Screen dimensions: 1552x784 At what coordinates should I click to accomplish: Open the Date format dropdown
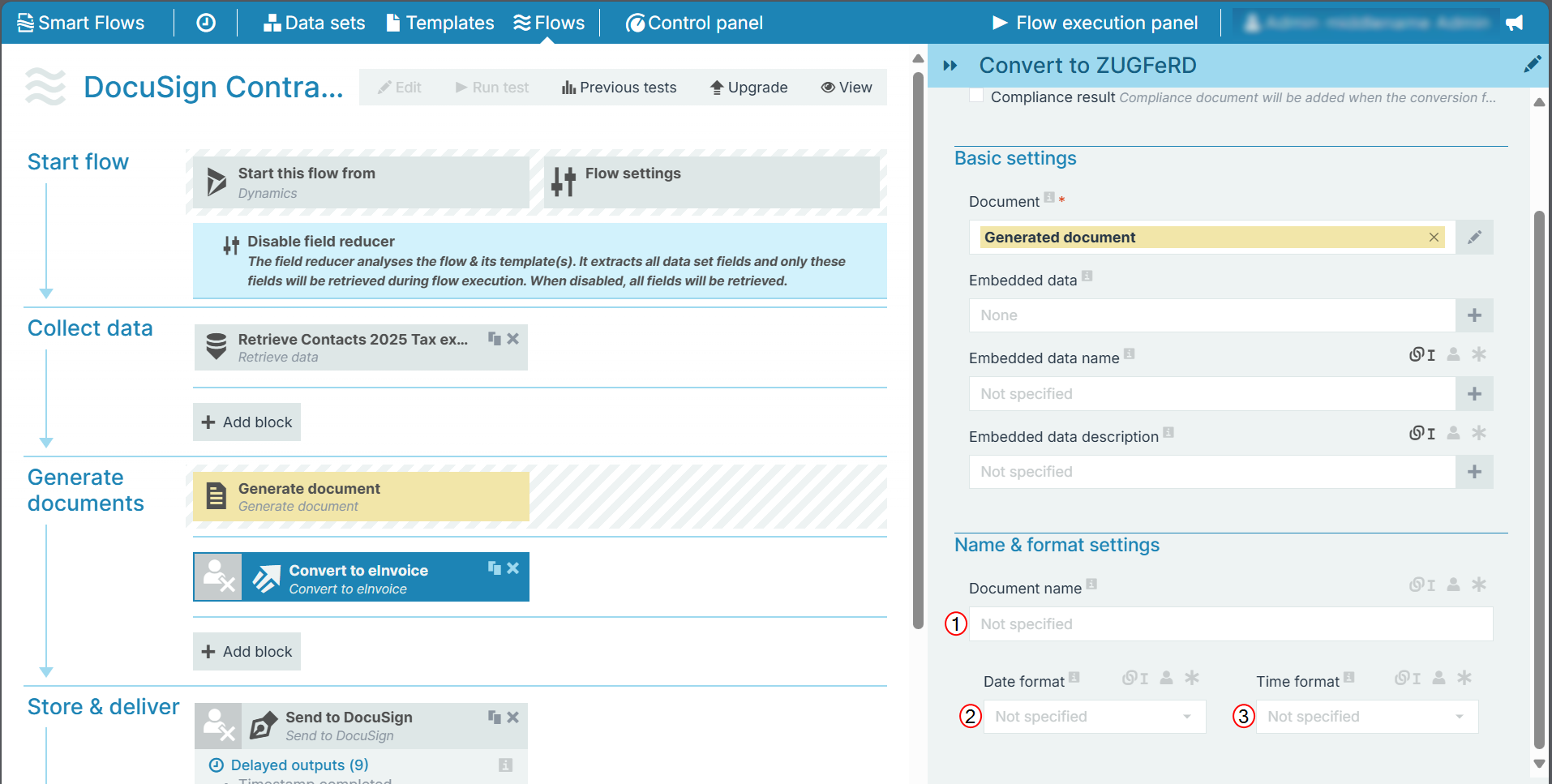click(x=1095, y=717)
